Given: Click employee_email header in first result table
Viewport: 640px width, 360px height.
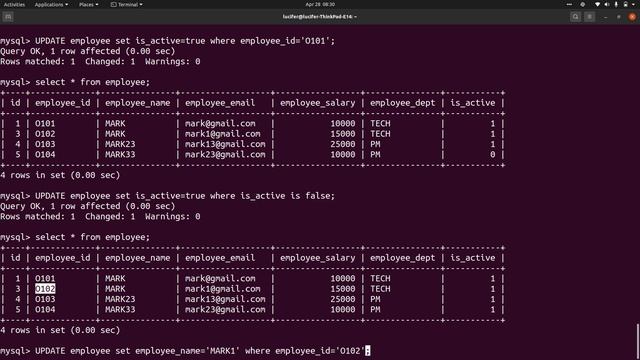Looking at the screenshot, I should tap(220, 103).
